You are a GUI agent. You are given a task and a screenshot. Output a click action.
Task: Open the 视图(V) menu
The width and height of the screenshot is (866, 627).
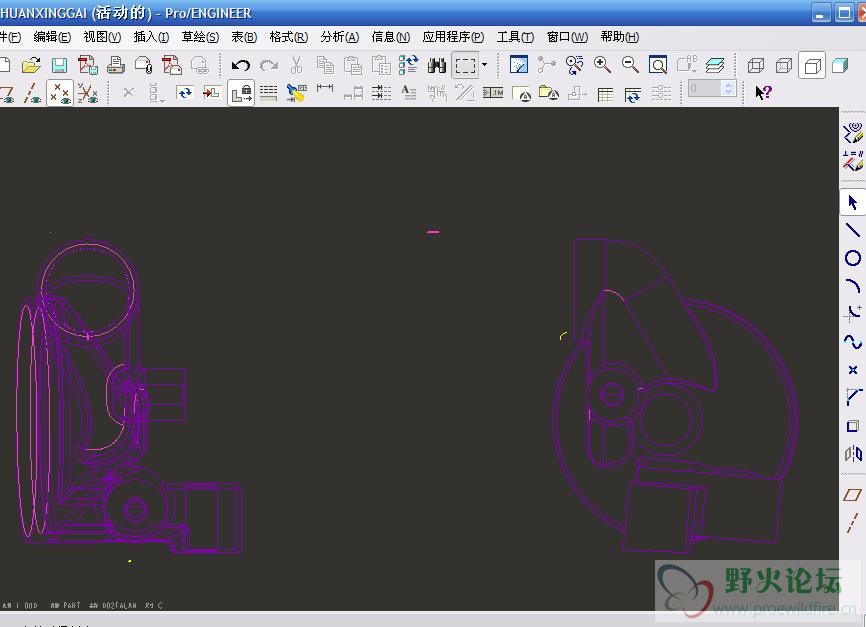(x=102, y=37)
